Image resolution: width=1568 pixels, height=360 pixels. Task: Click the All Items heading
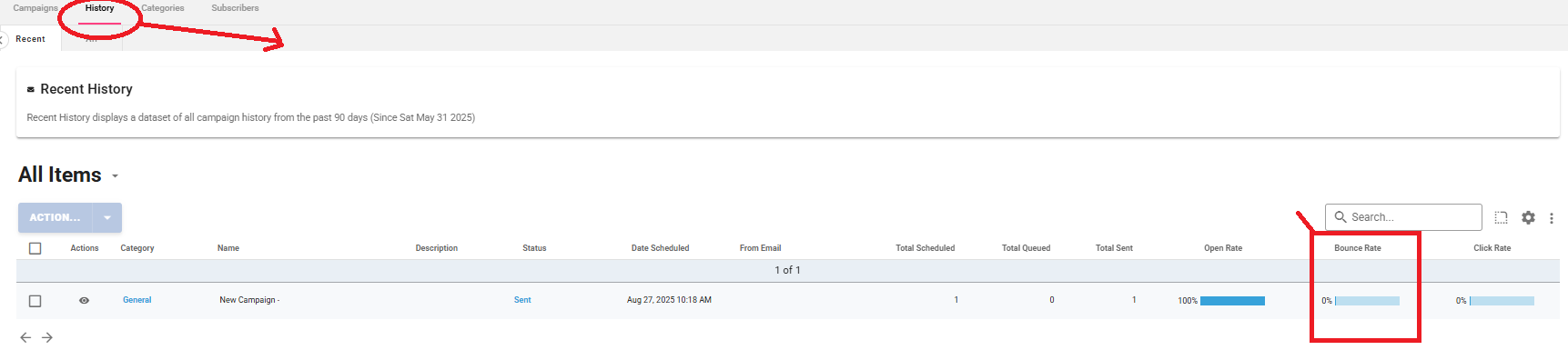pos(60,175)
